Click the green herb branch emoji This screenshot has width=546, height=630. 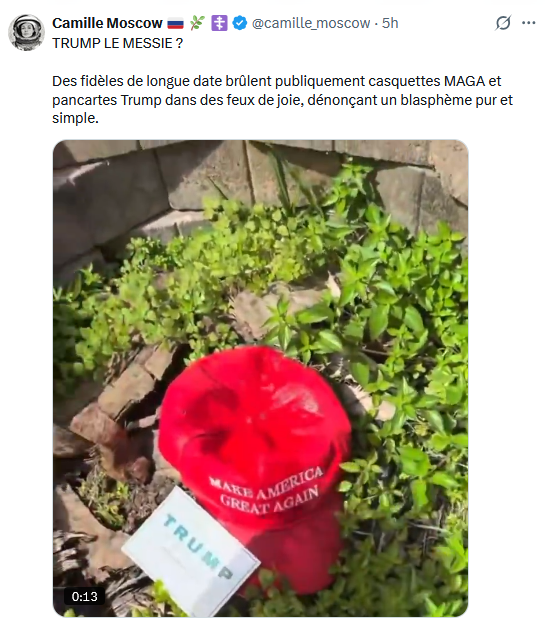coord(197,23)
